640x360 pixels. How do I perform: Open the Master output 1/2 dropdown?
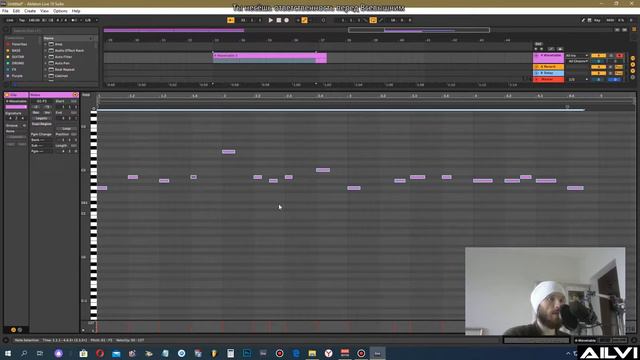577,79
